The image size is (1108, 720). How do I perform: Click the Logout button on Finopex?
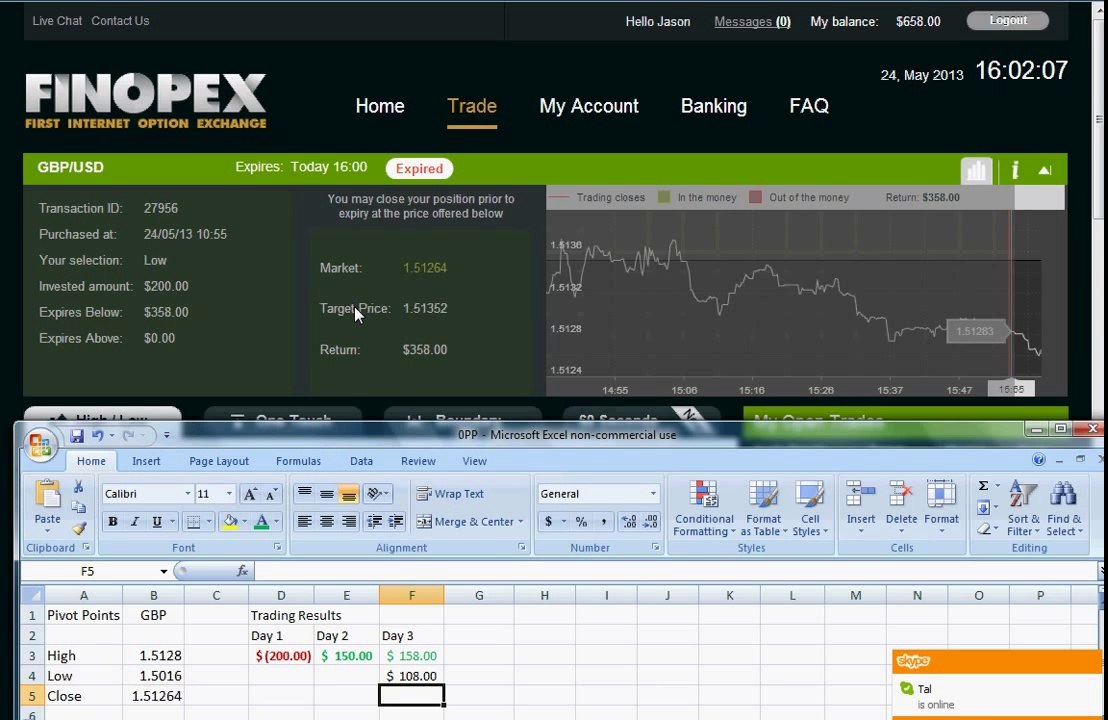[1008, 20]
